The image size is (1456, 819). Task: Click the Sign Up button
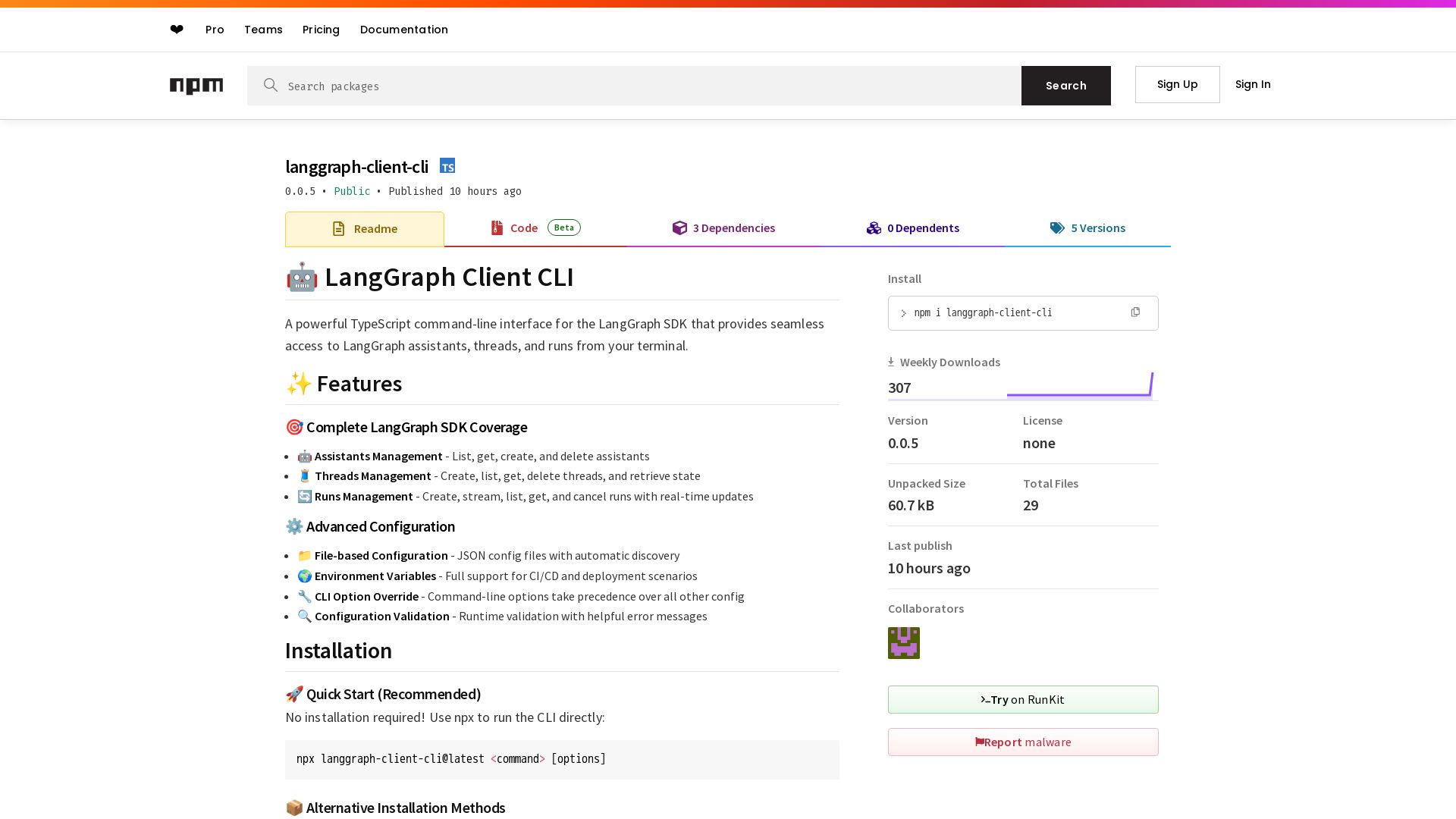(1178, 84)
